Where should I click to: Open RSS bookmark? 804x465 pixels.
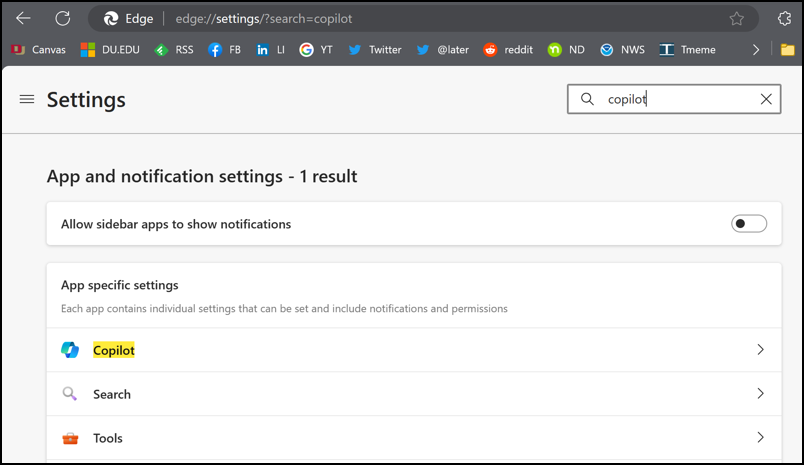pos(174,50)
